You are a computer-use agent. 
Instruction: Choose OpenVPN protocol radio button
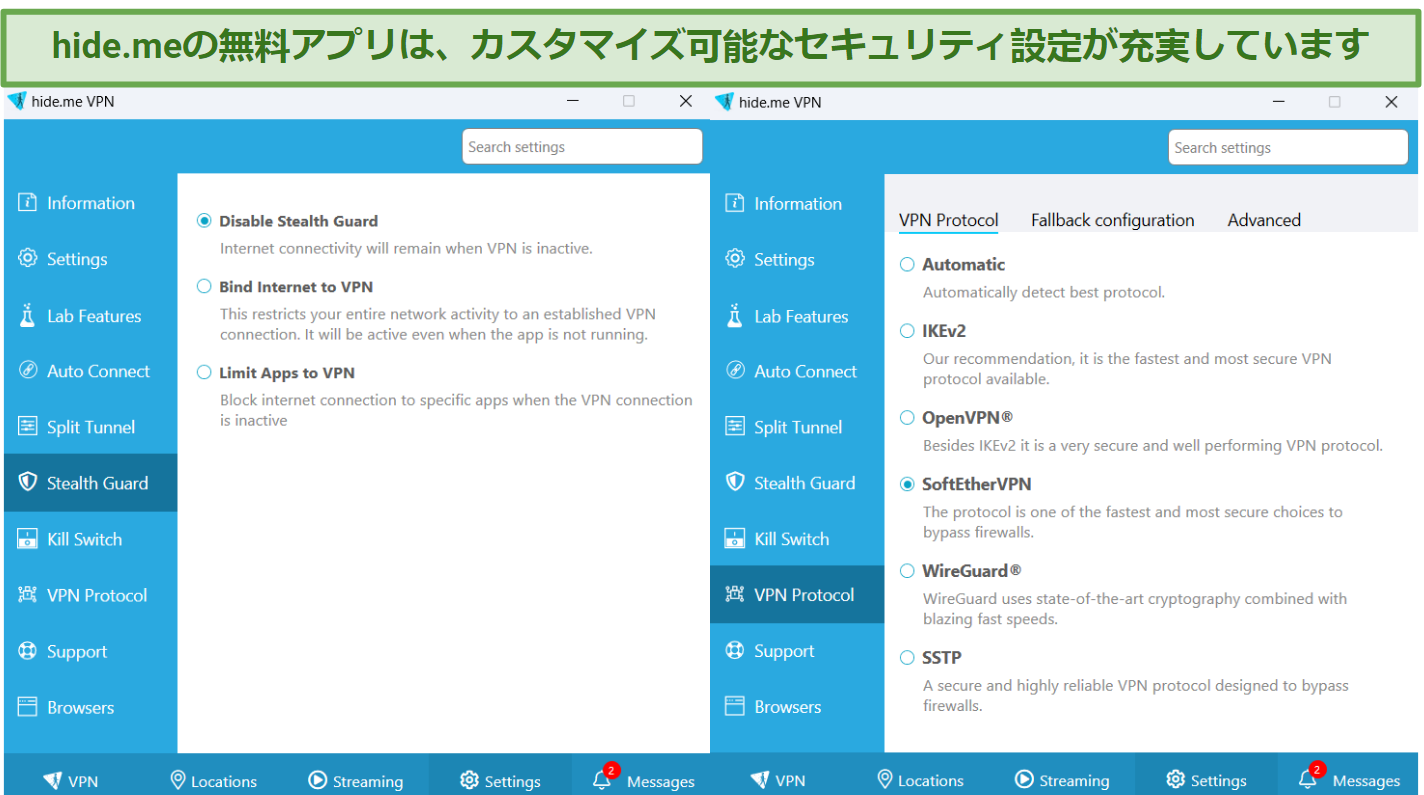(907, 418)
